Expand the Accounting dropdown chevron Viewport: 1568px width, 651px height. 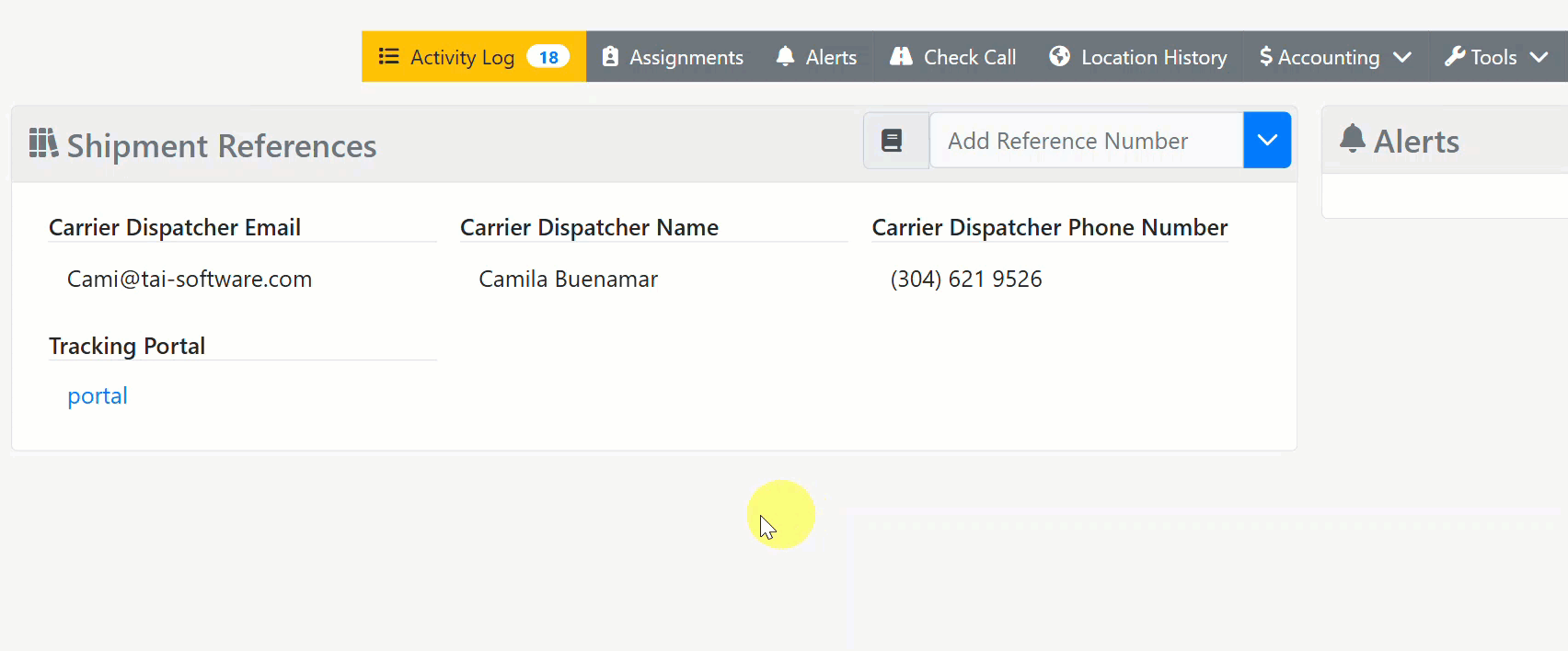click(1402, 57)
